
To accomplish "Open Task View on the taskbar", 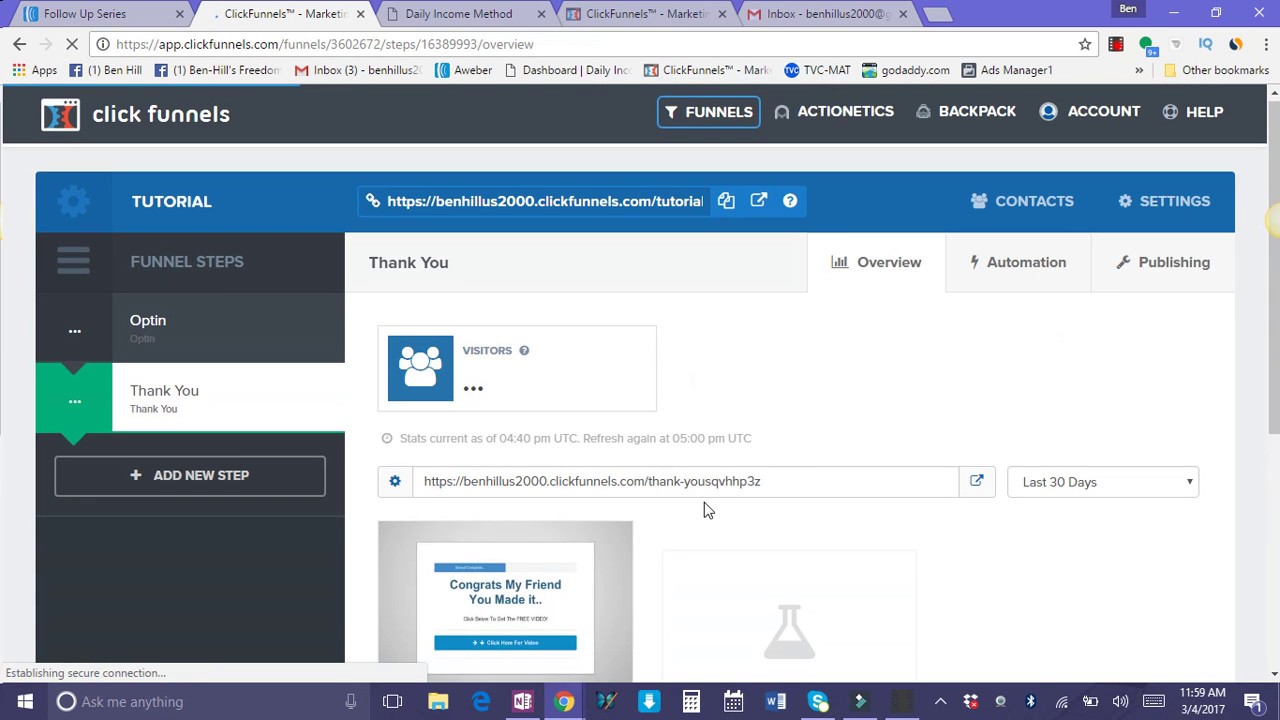I will coord(392,701).
